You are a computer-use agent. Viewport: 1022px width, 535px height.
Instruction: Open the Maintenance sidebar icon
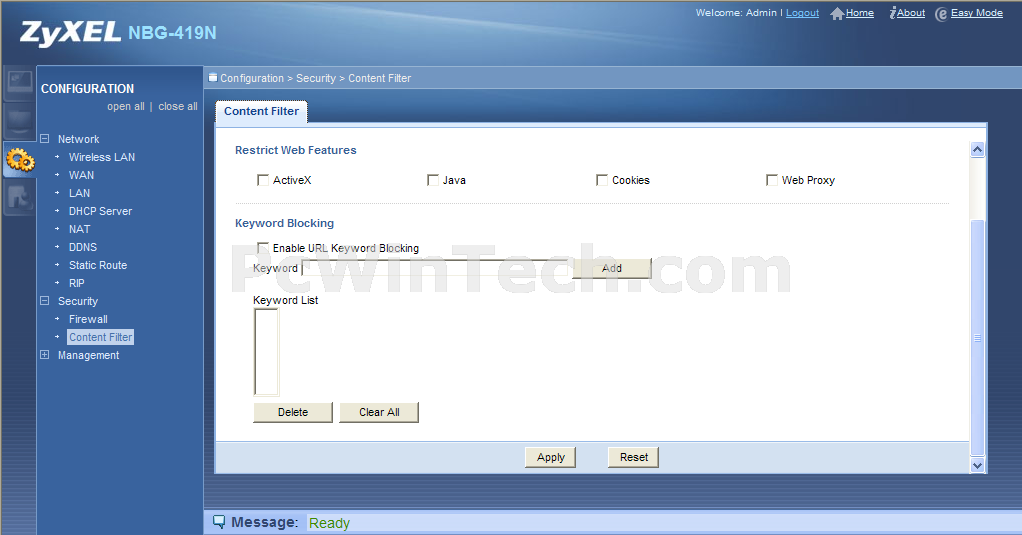[x=19, y=197]
